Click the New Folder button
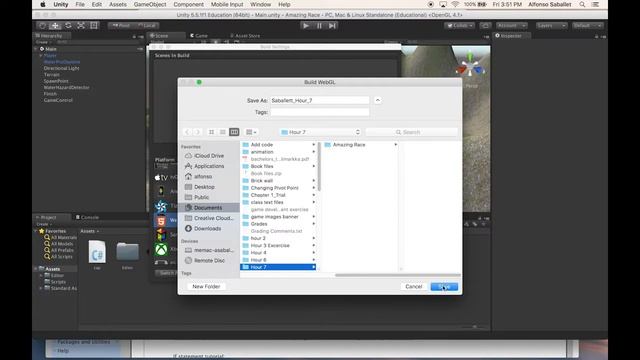The height and width of the screenshot is (360, 640). pyautogui.click(x=206, y=287)
